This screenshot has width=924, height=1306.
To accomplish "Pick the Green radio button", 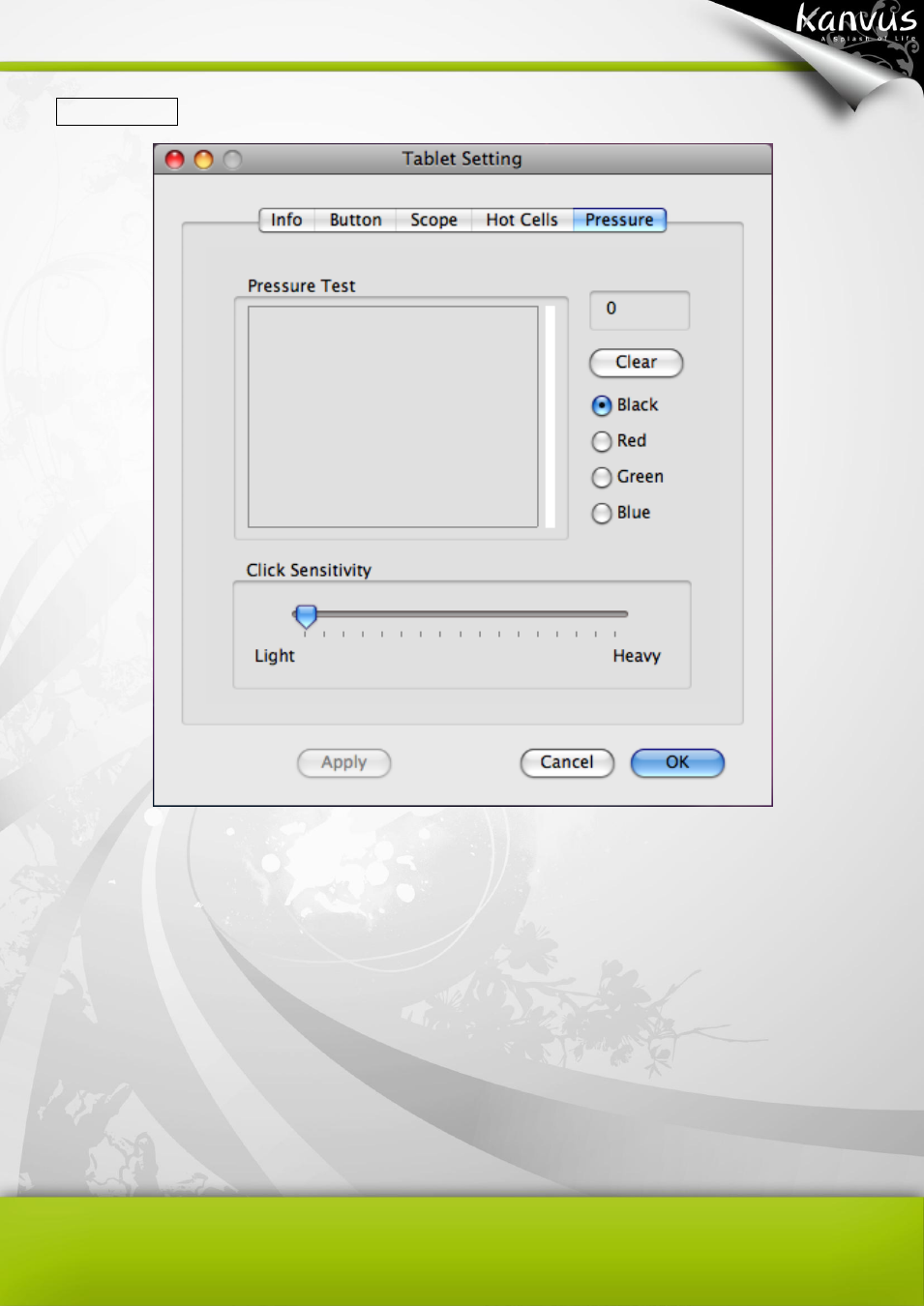I will tap(602, 477).
